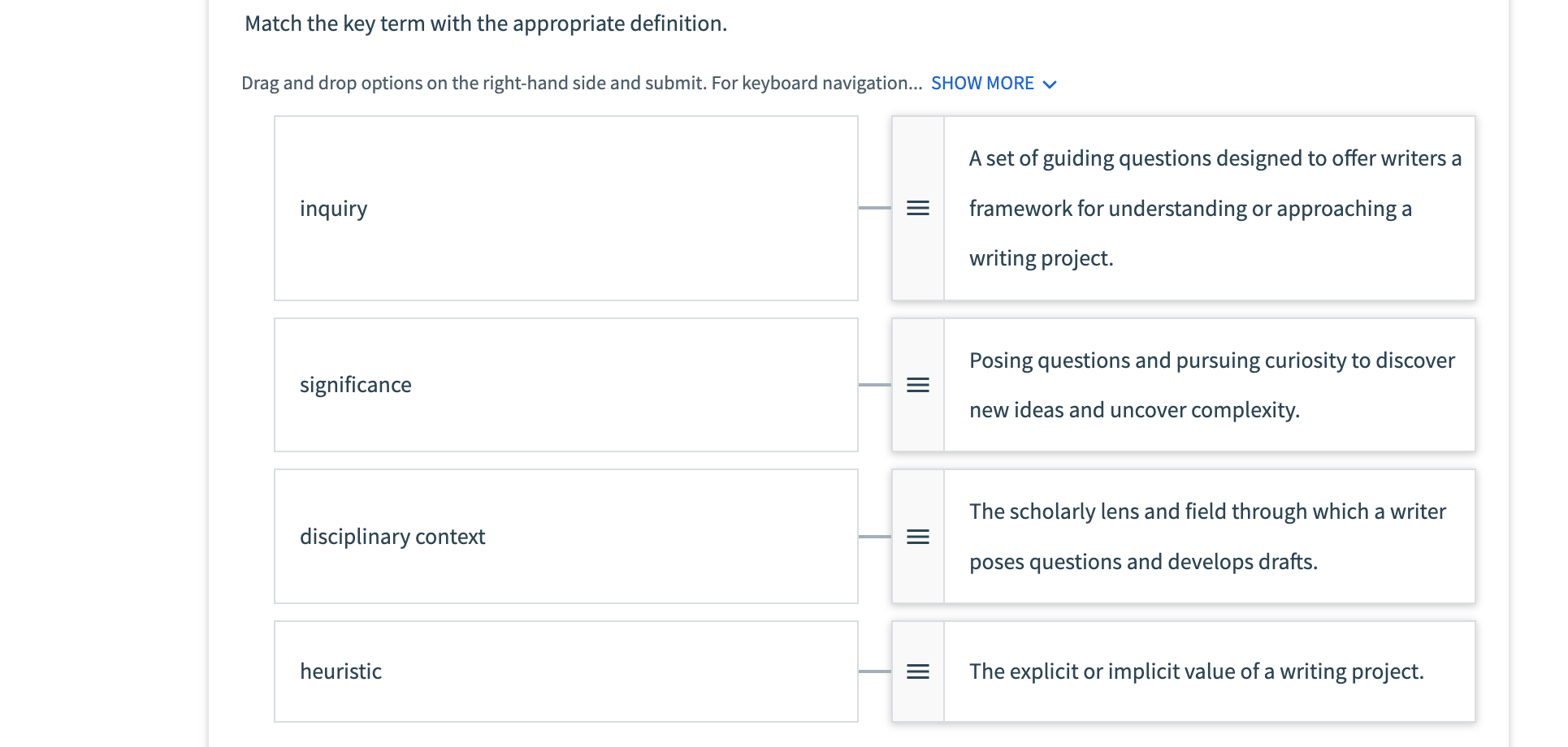
Task: Click the connector line next to 'inquiry'
Action: pos(875,209)
